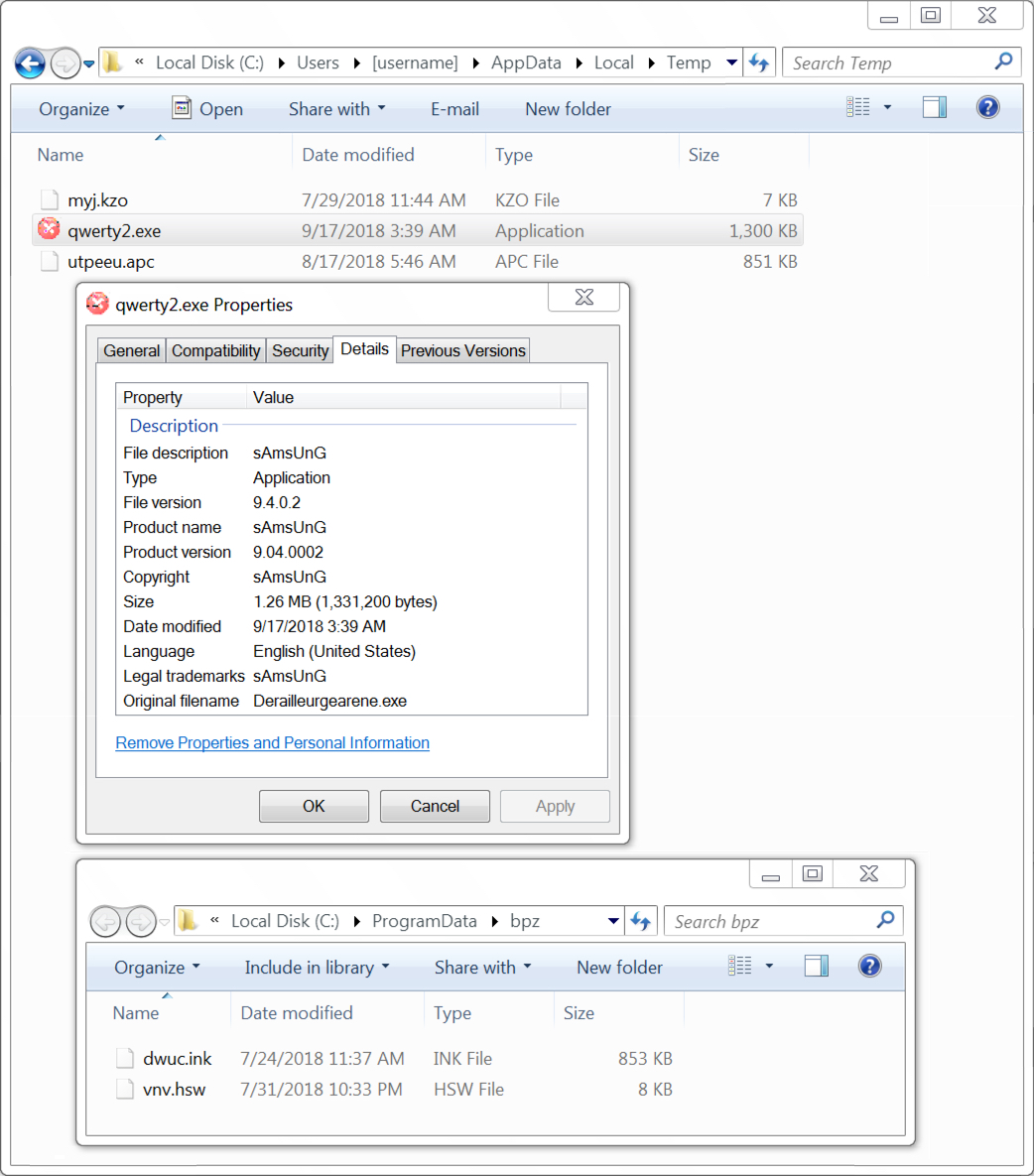
Task: Switch to the Security tab
Action: [x=300, y=350]
